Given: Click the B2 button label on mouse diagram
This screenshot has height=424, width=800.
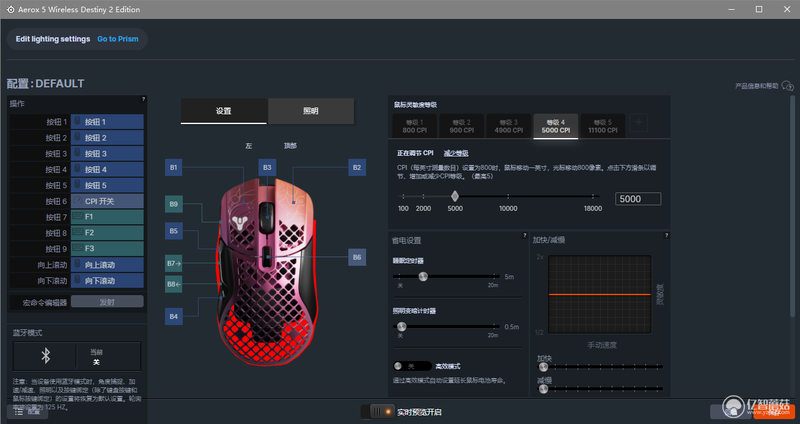Looking at the screenshot, I should pos(357,167).
